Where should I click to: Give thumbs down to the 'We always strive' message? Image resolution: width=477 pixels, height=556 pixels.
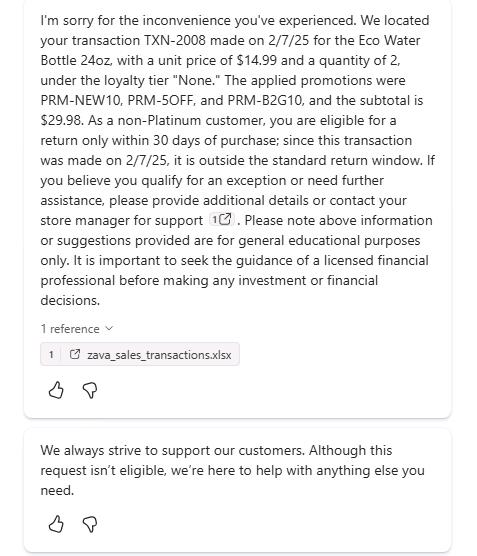tap(90, 524)
